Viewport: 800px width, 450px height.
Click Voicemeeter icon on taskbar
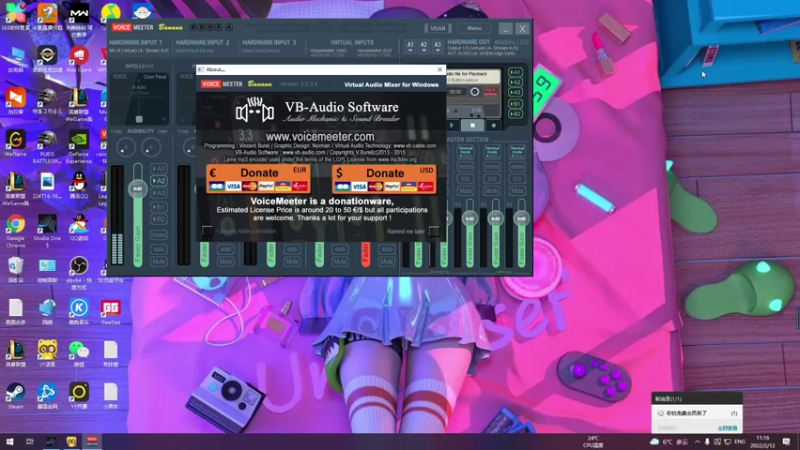tap(92, 441)
